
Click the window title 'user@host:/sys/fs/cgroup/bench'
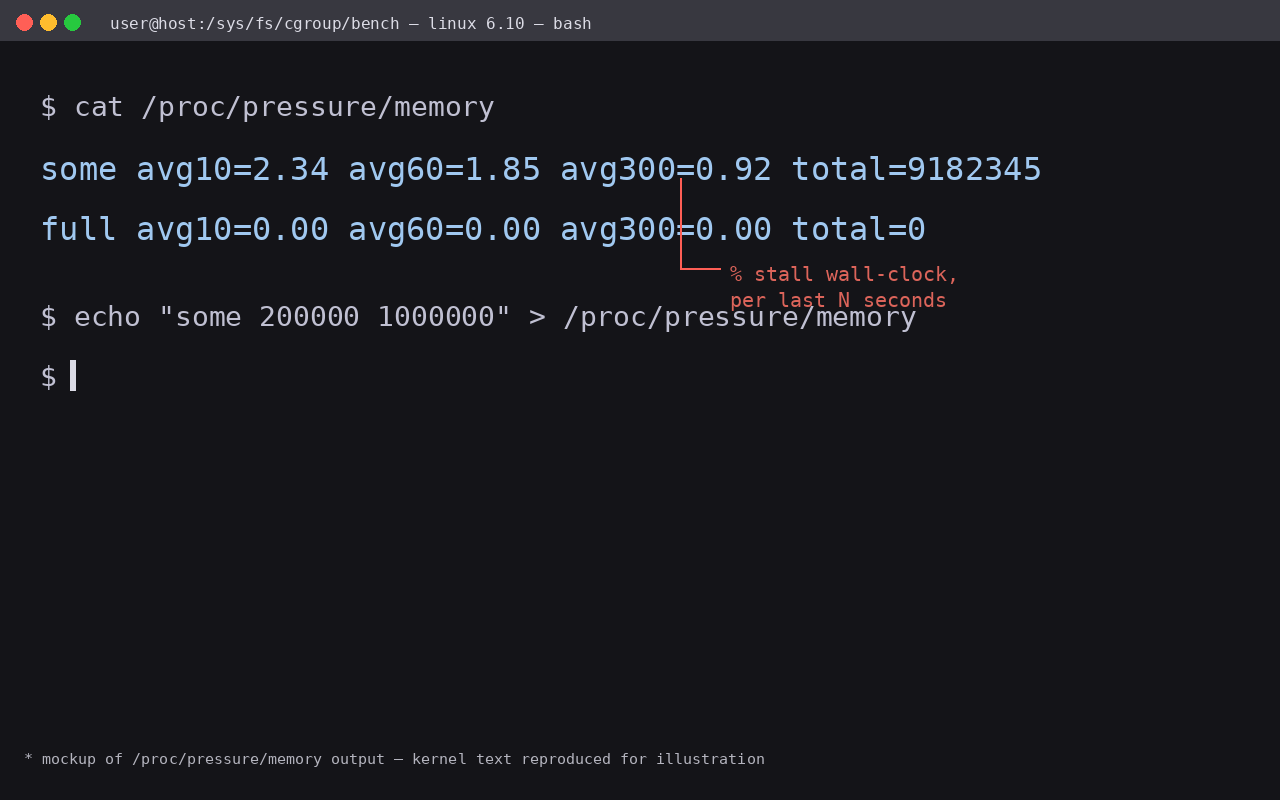click(x=254, y=23)
